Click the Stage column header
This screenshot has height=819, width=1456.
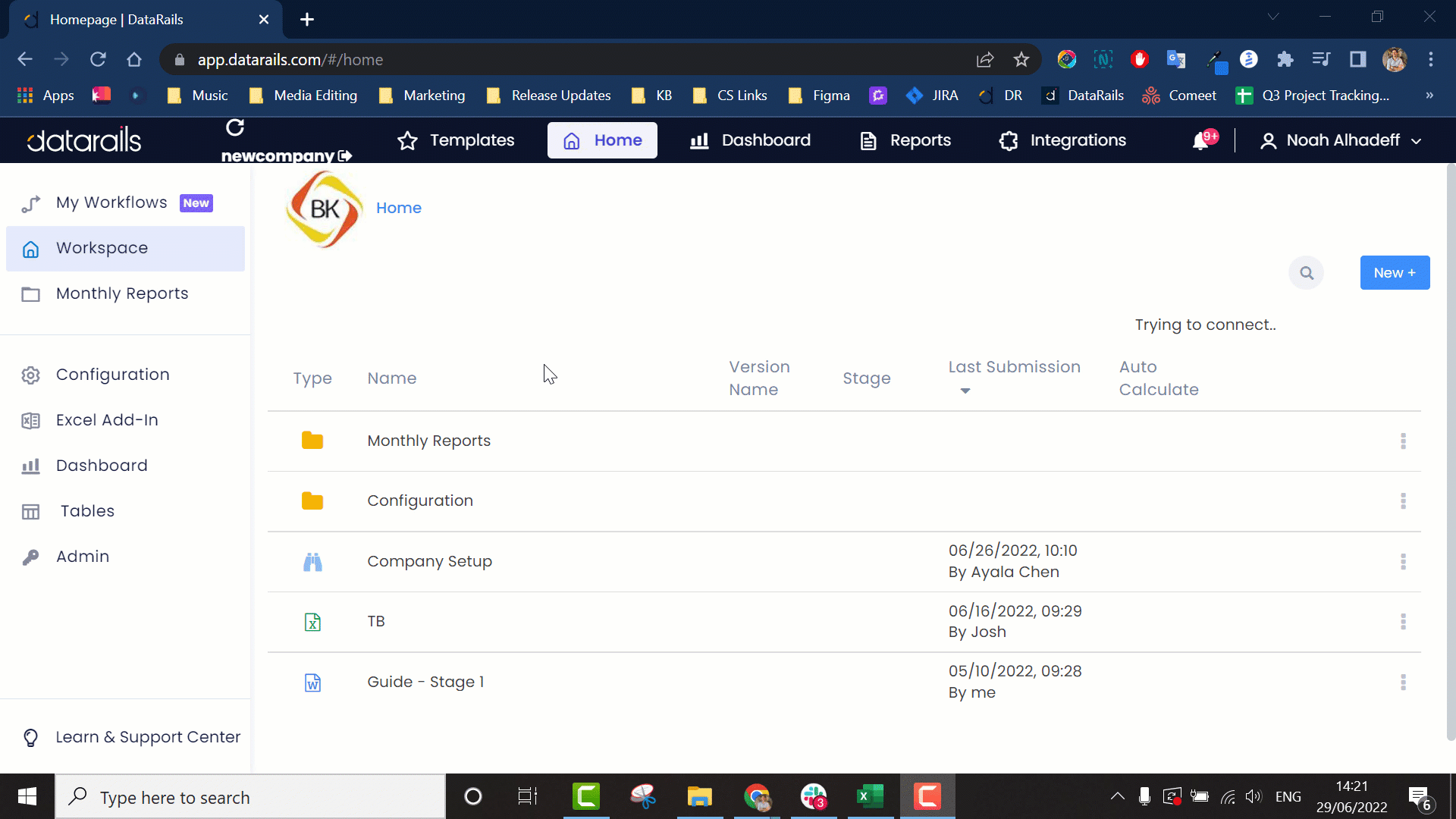click(867, 378)
